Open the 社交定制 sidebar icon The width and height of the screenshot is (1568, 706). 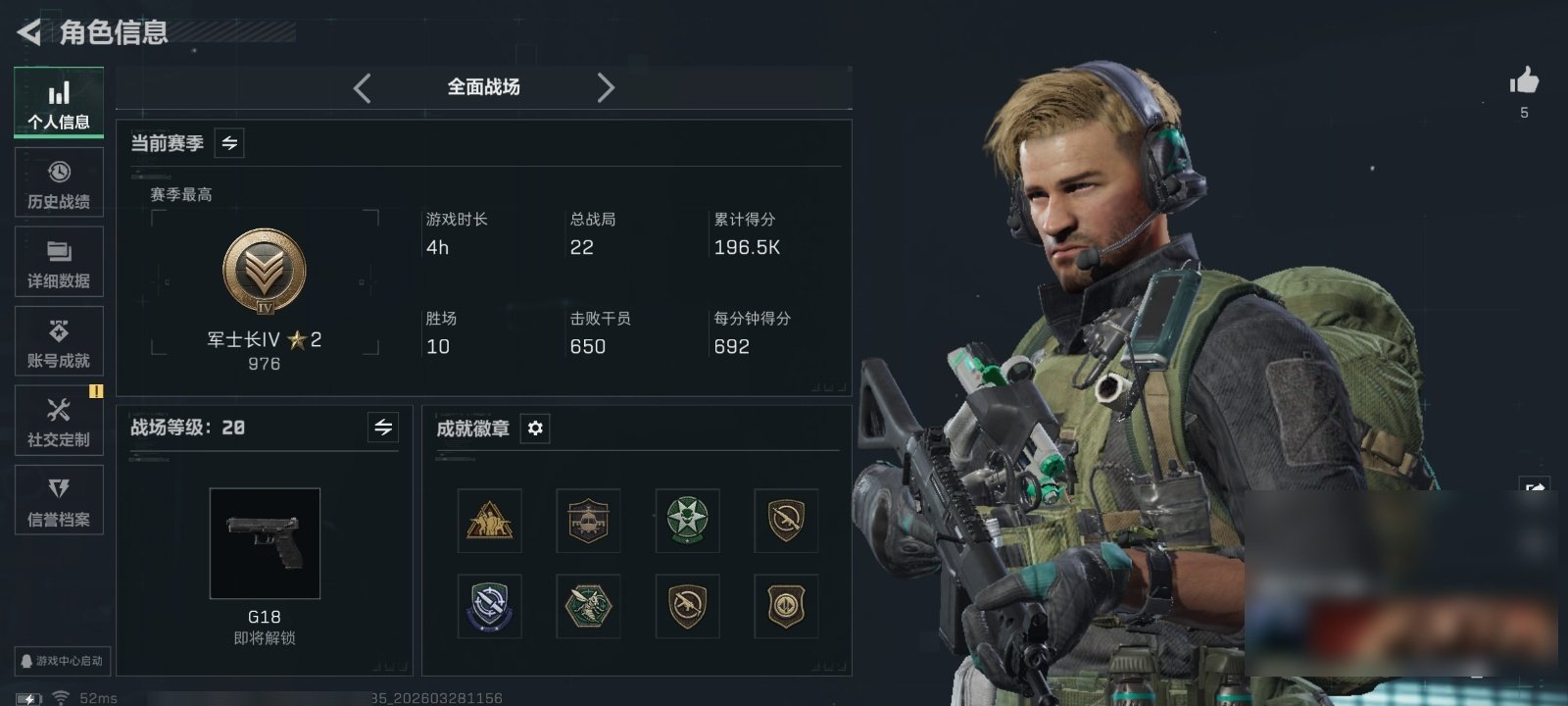[x=59, y=421]
